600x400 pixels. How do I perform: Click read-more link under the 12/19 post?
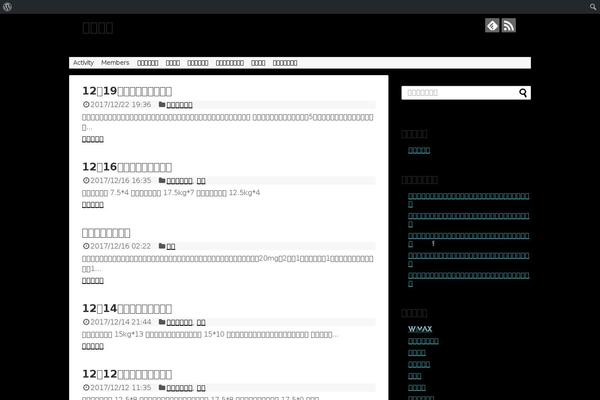(93, 139)
